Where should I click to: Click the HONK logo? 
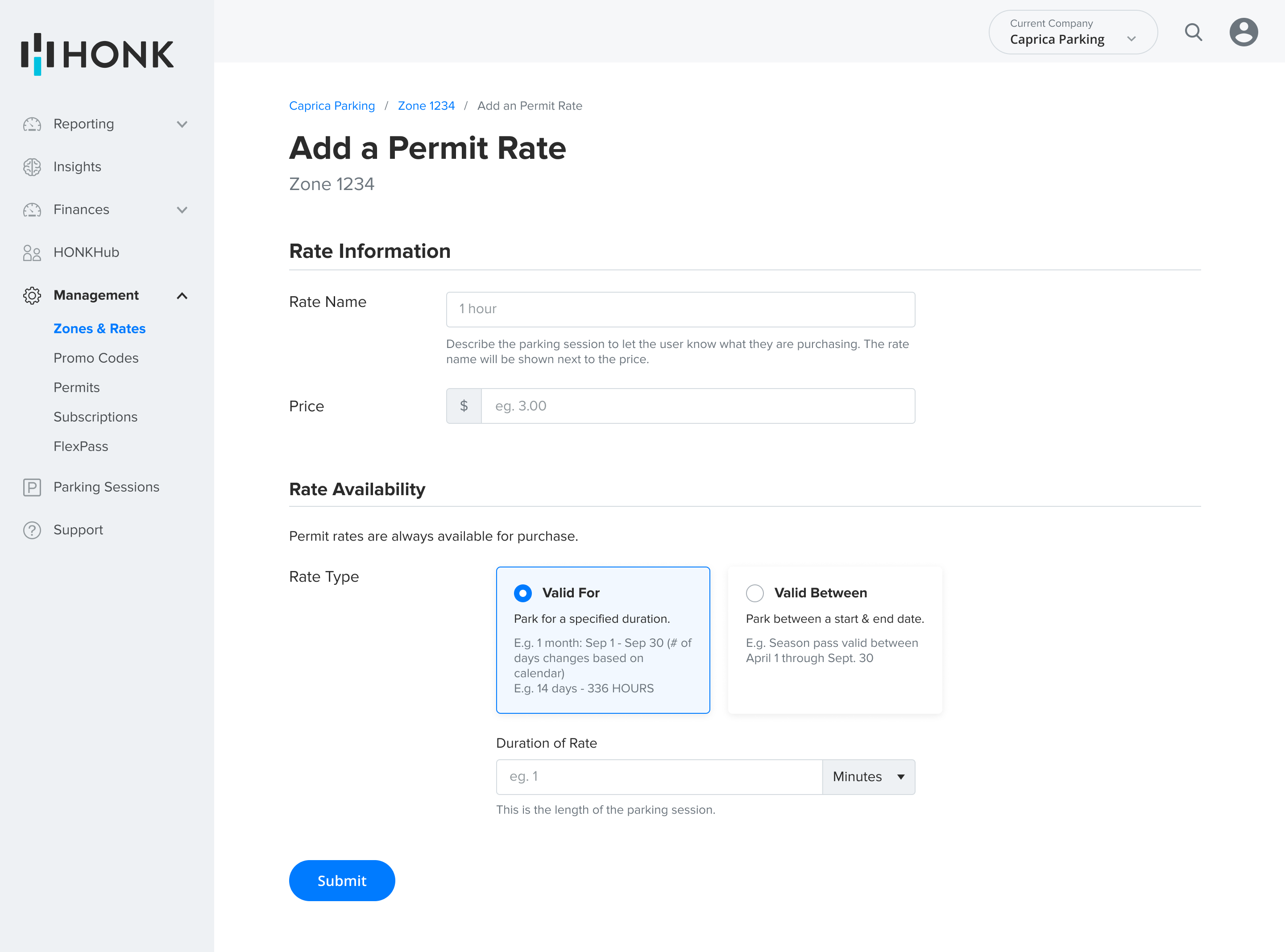click(x=97, y=54)
